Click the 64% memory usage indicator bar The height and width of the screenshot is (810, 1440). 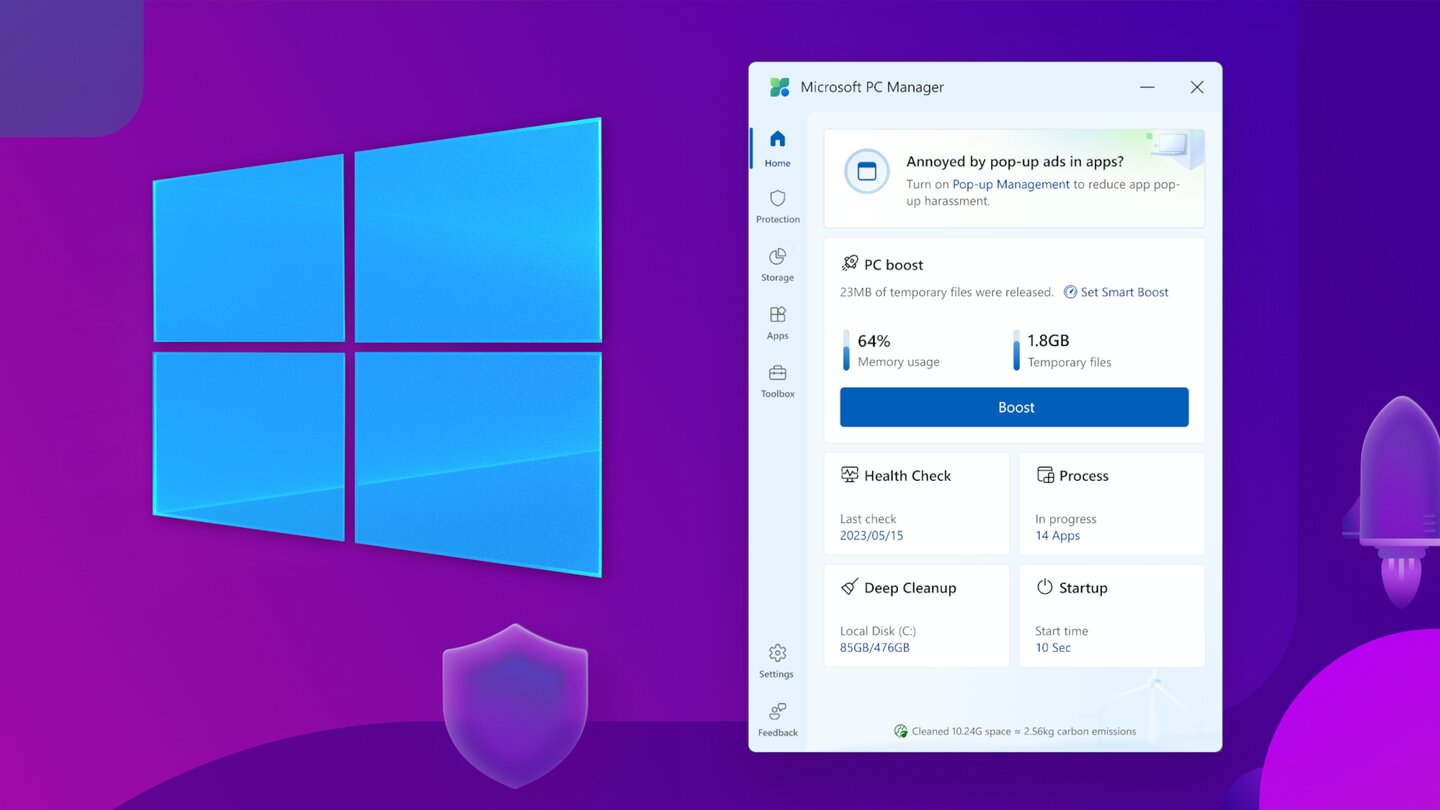[848, 350]
